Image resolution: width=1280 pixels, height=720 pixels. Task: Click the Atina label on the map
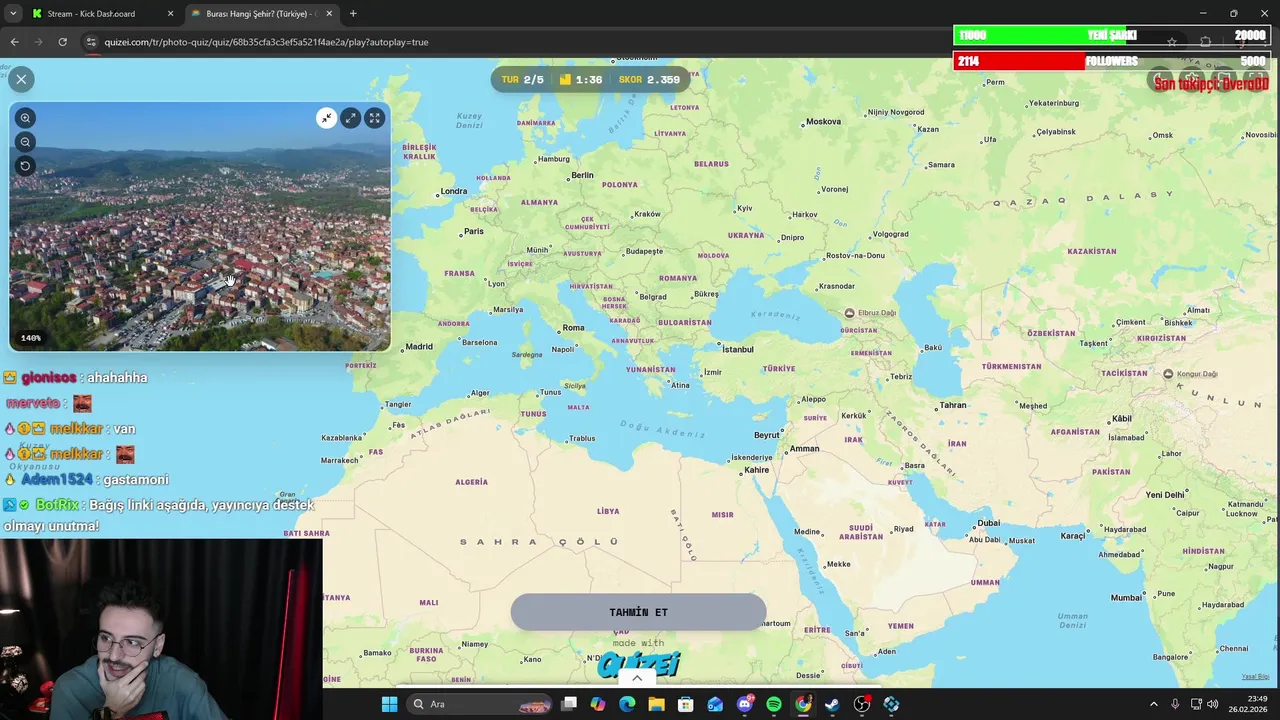pyautogui.click(x=679, y=385)
